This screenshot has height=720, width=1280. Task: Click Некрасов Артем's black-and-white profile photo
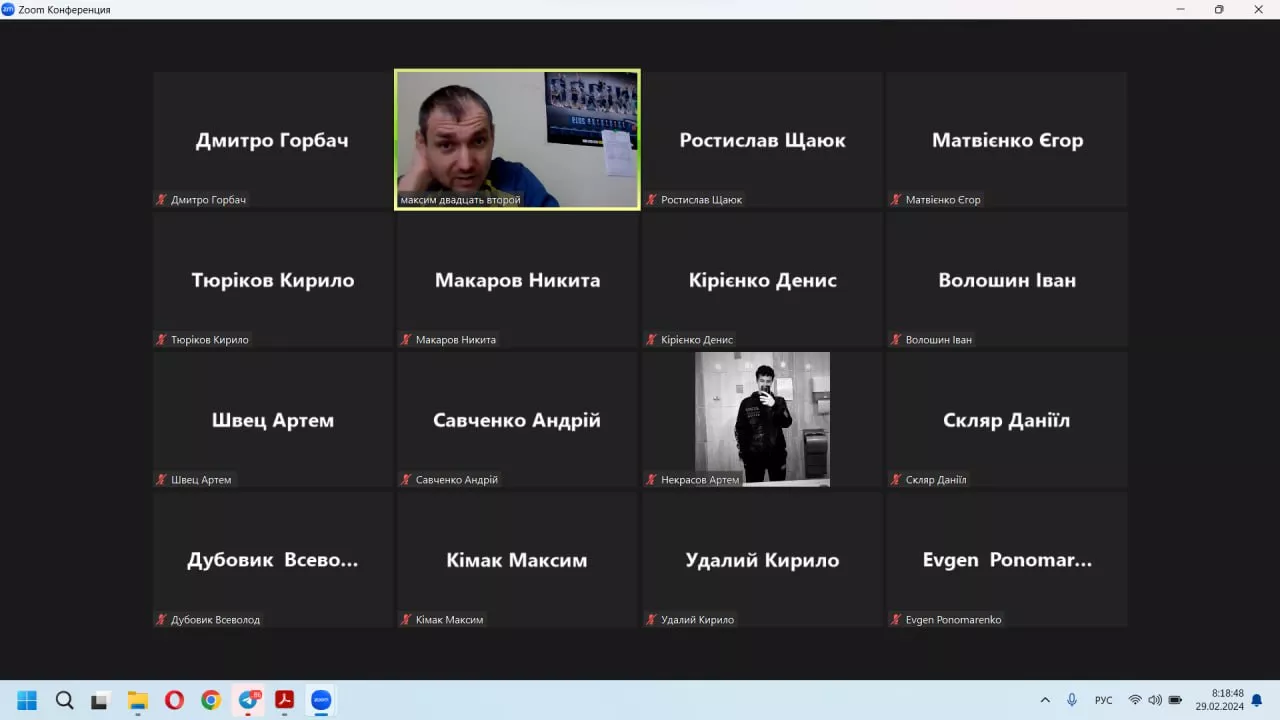pos(762,419)
